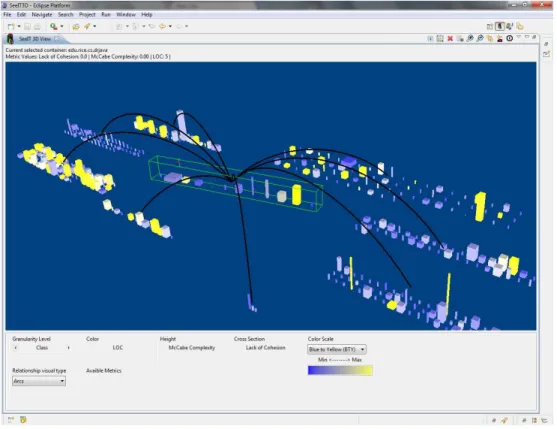
Task: Click the Search toolbar icon
Action: click(x=87, y=26)
